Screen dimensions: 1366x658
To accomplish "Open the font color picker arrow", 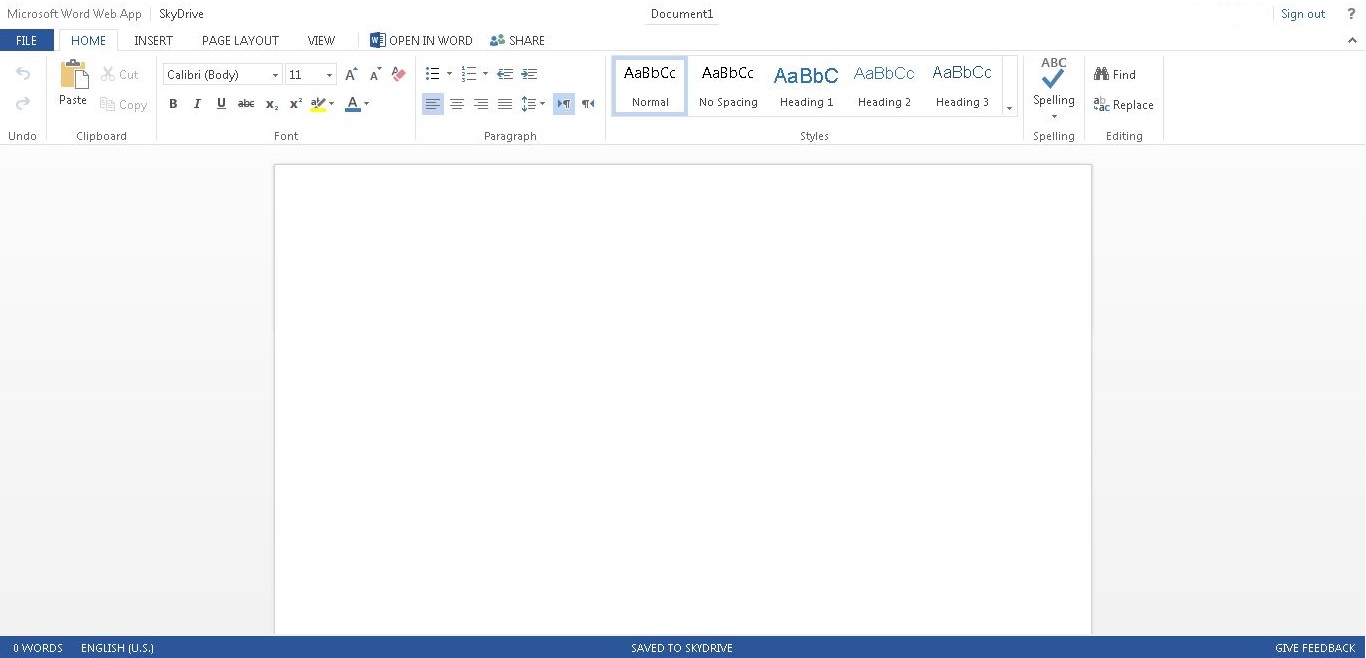I will [367, 104].
